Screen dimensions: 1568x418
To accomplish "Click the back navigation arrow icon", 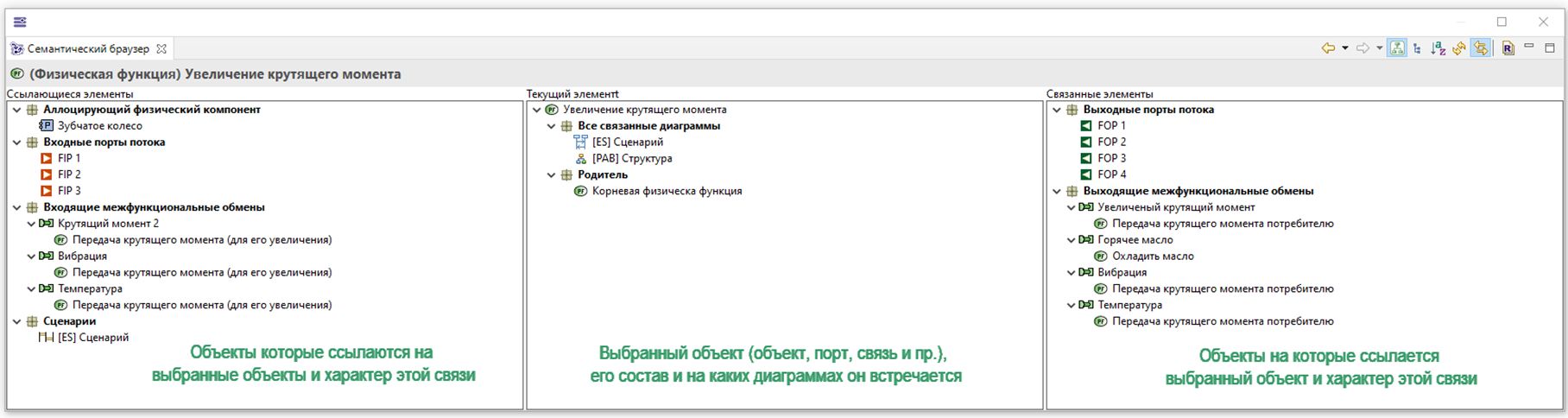I will pos(1328,48).
